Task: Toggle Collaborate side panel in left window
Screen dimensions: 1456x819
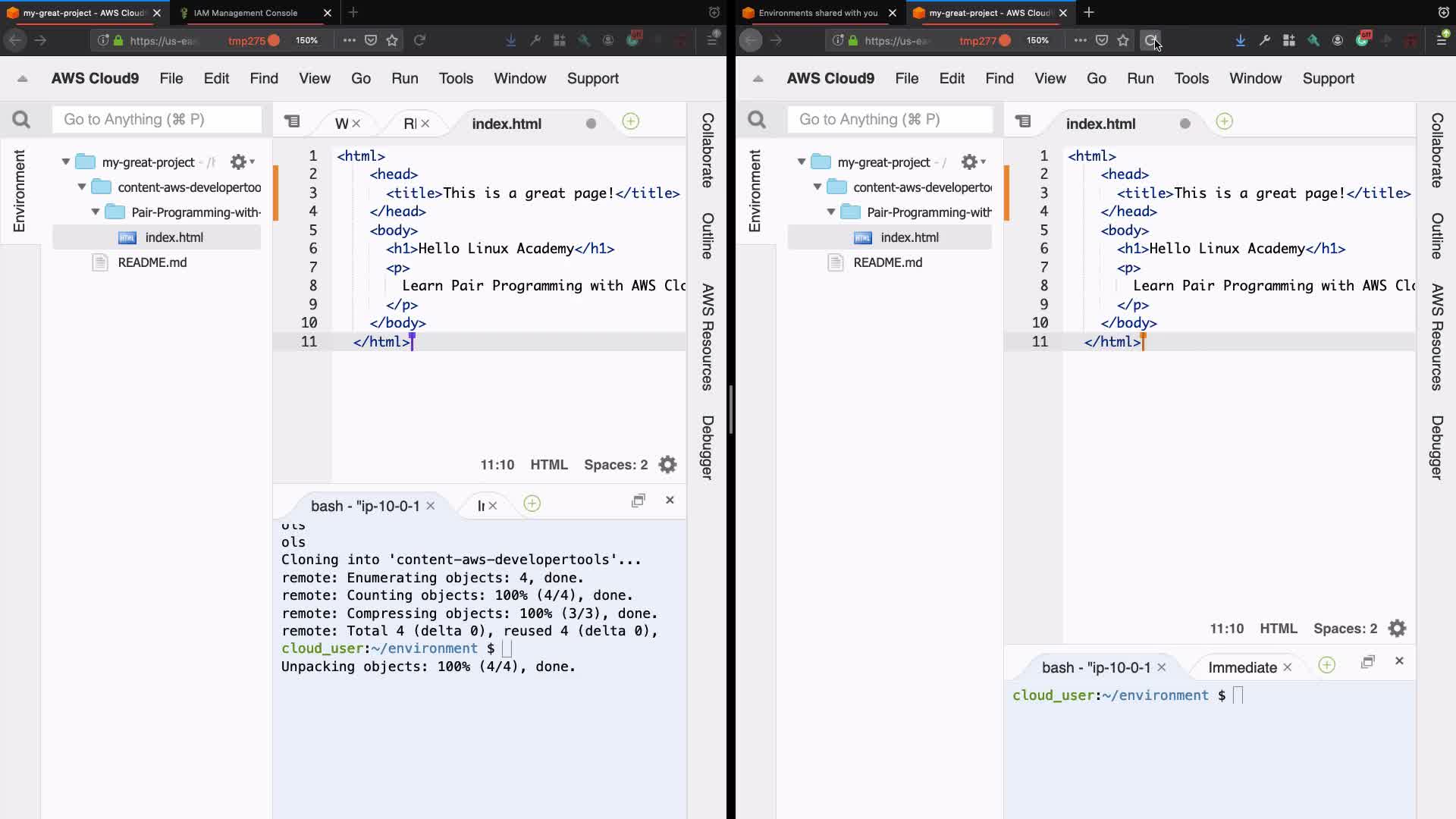Action: [707, 149]
